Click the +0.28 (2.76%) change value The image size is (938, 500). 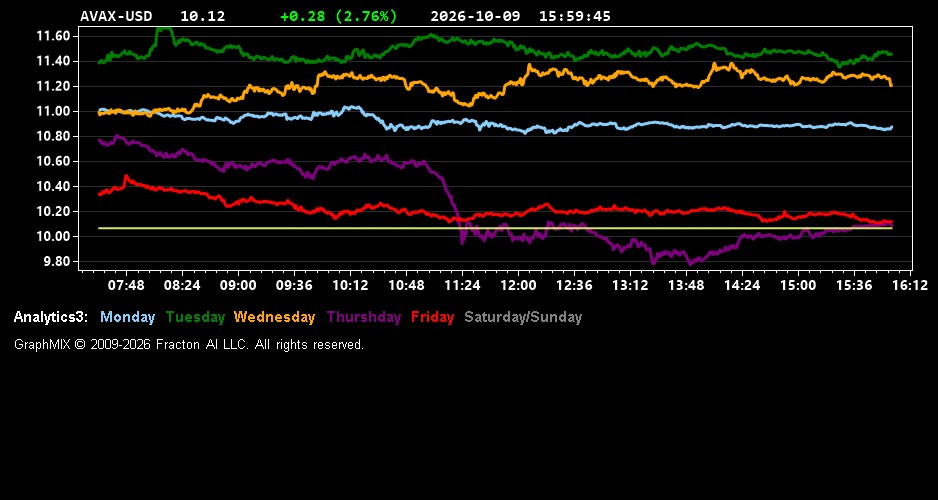pos(339,16)
